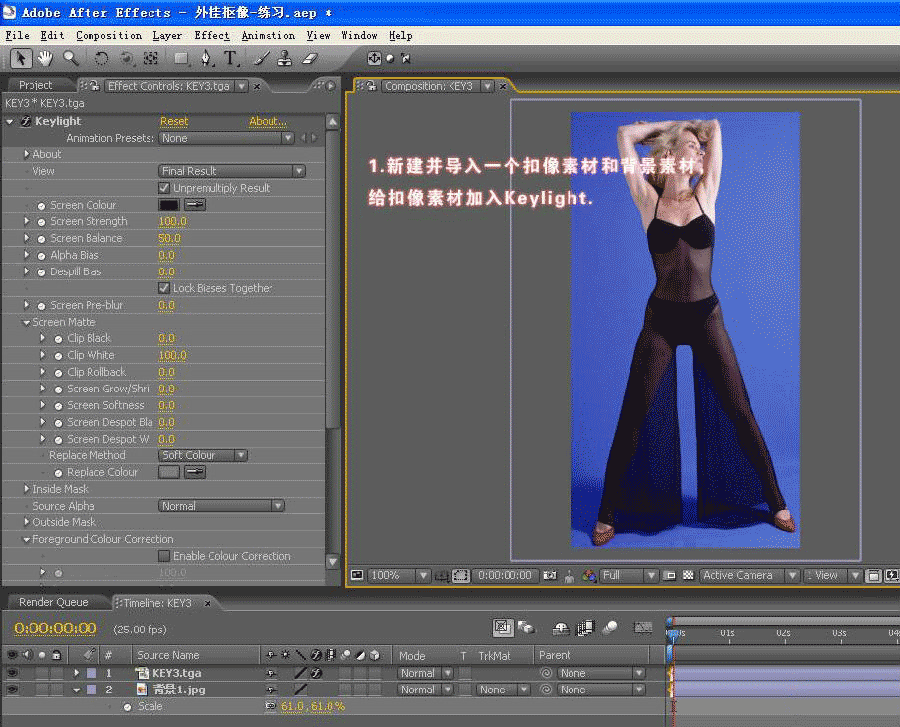Viewport: 900px width, 727px height.
Task: Open the 100% magnification dropdown
Action: tap(398, 575)
